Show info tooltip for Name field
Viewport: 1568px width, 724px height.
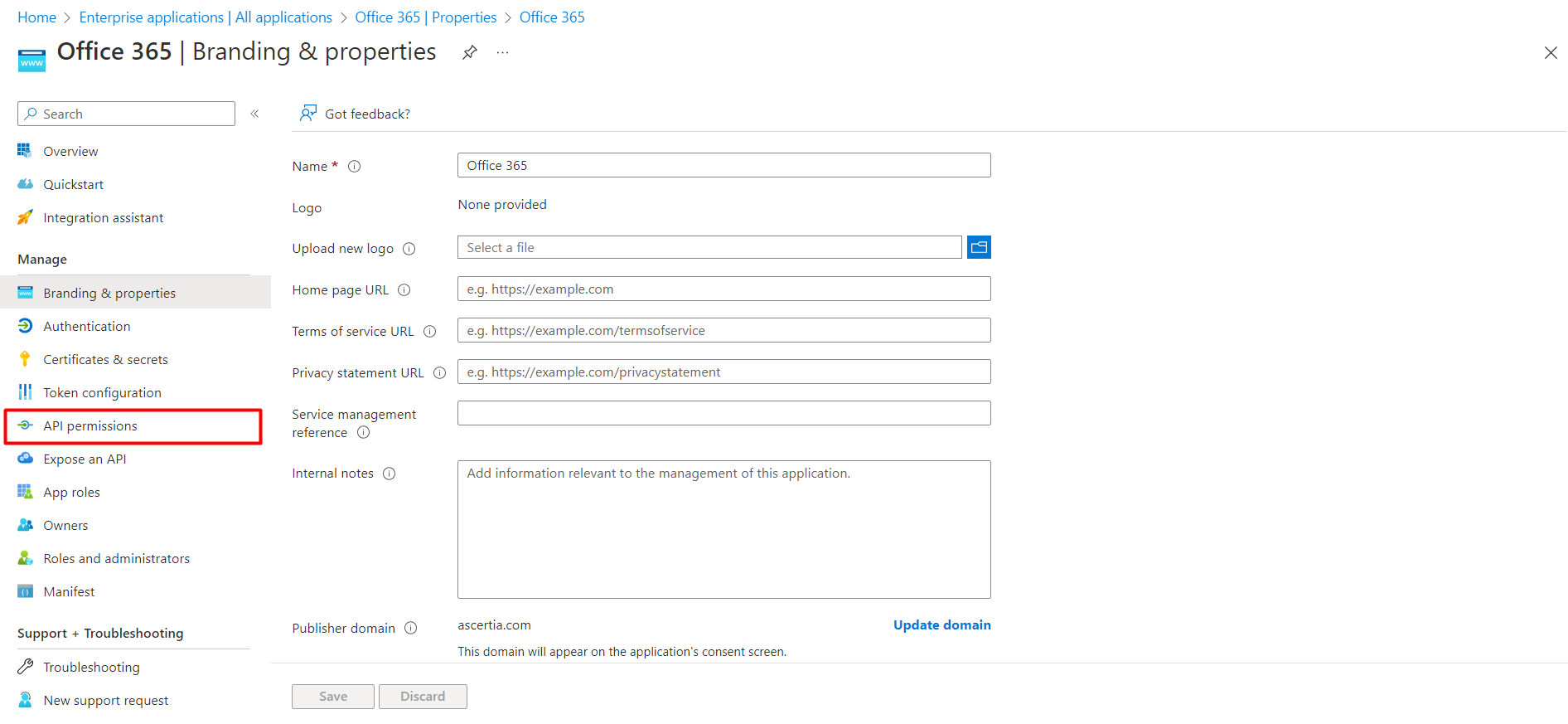(354, 166)
